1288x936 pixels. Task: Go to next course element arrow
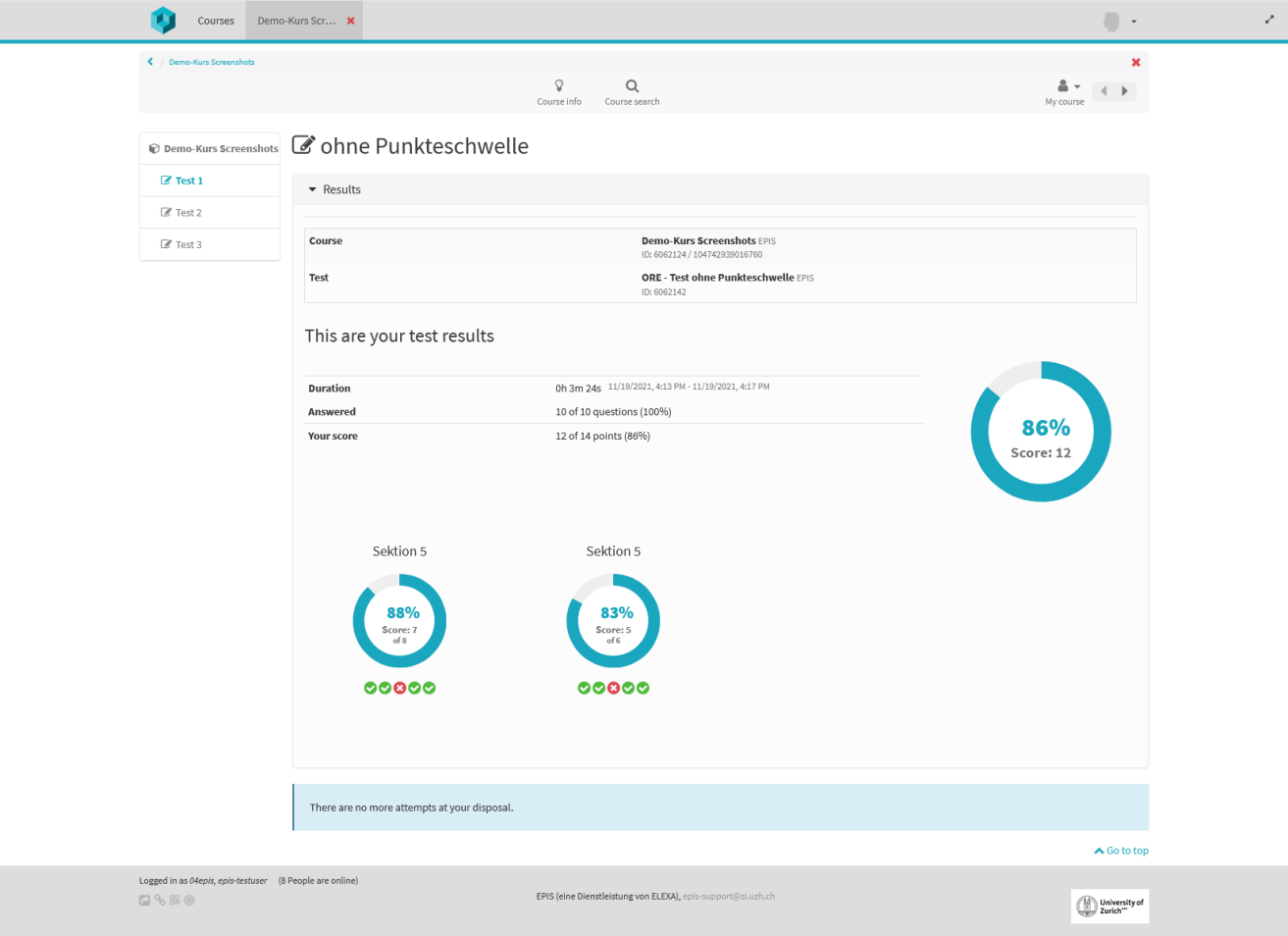pos(1125,91)
